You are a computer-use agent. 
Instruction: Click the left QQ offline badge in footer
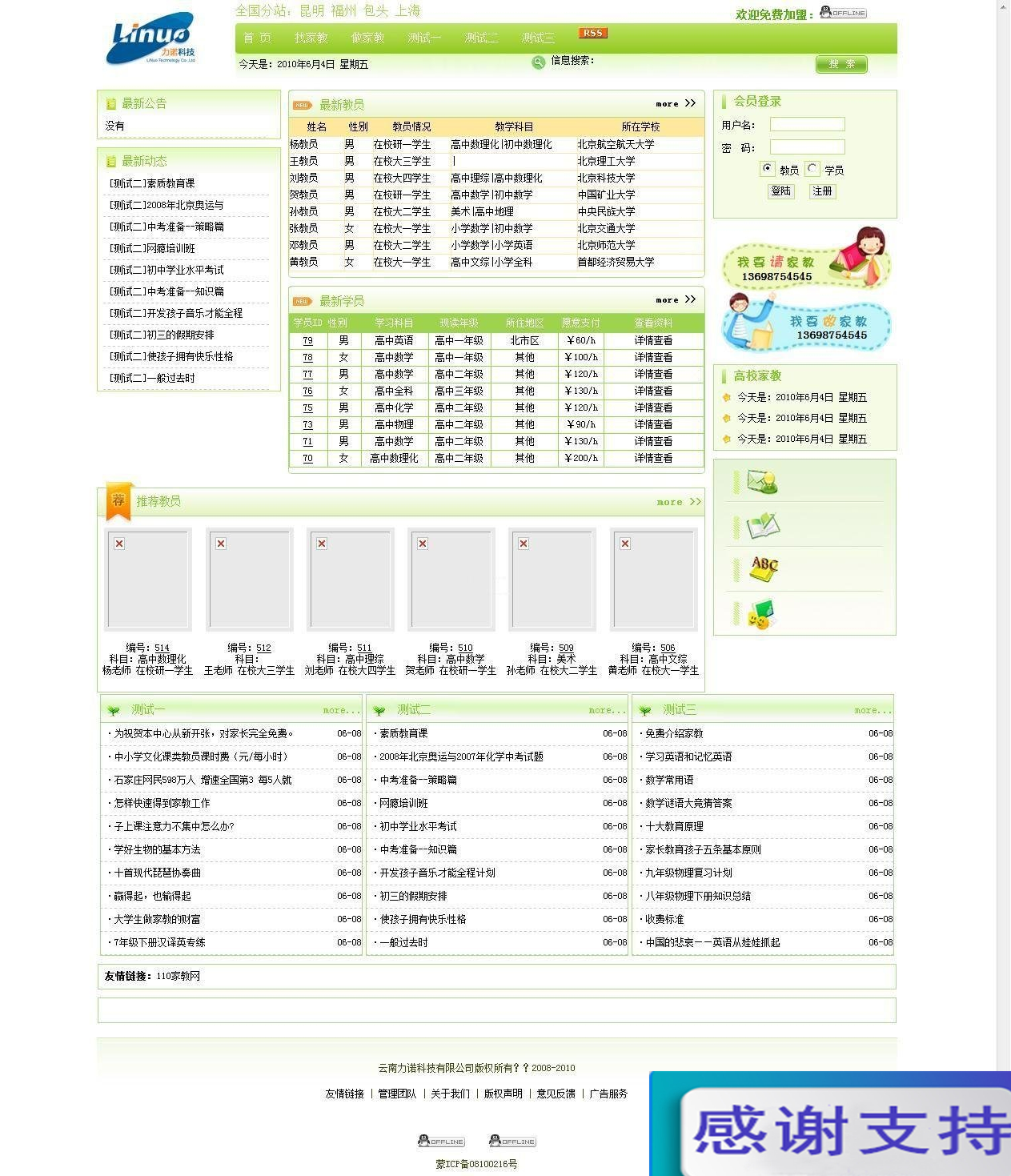441,1141
